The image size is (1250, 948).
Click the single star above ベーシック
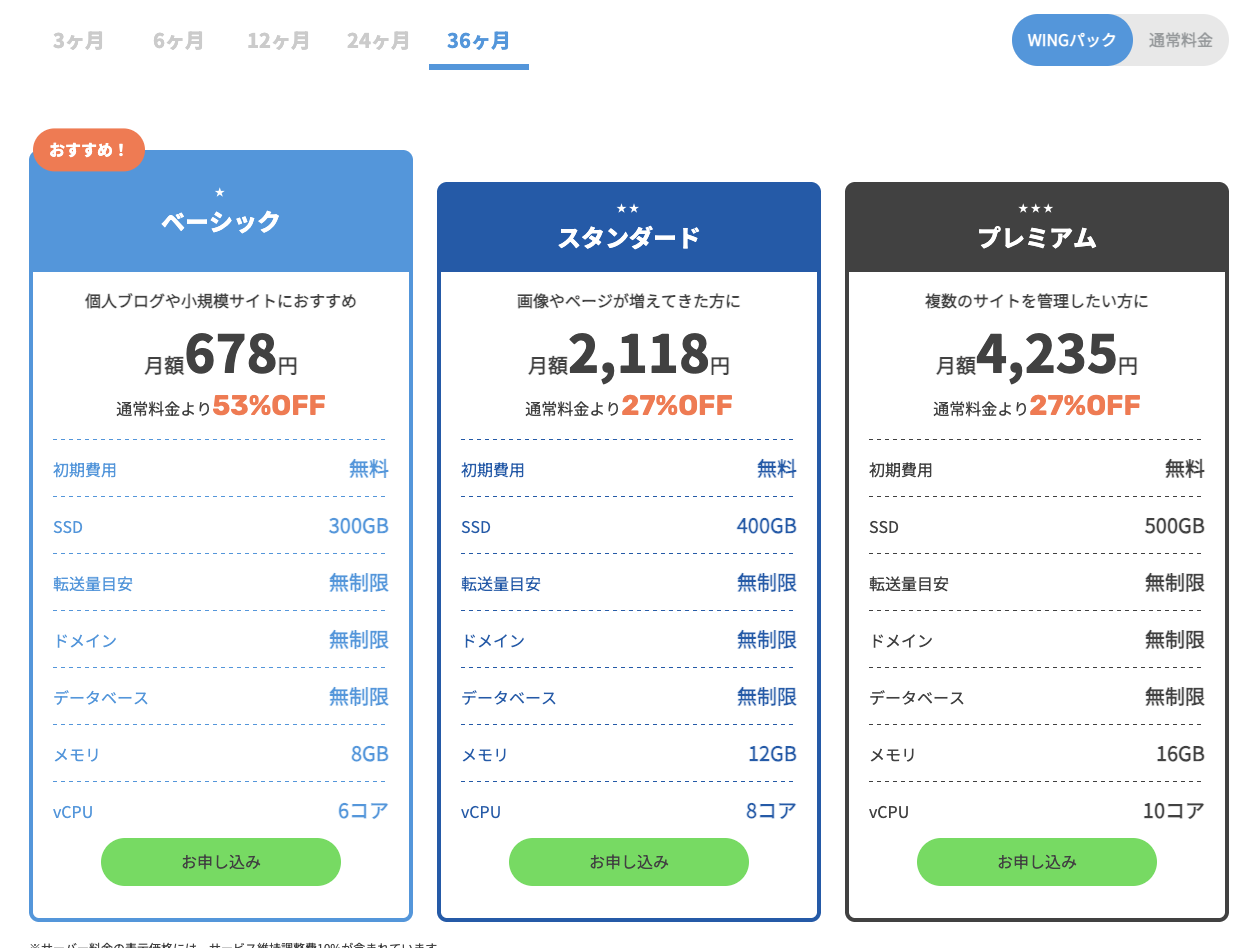[220, 192]
